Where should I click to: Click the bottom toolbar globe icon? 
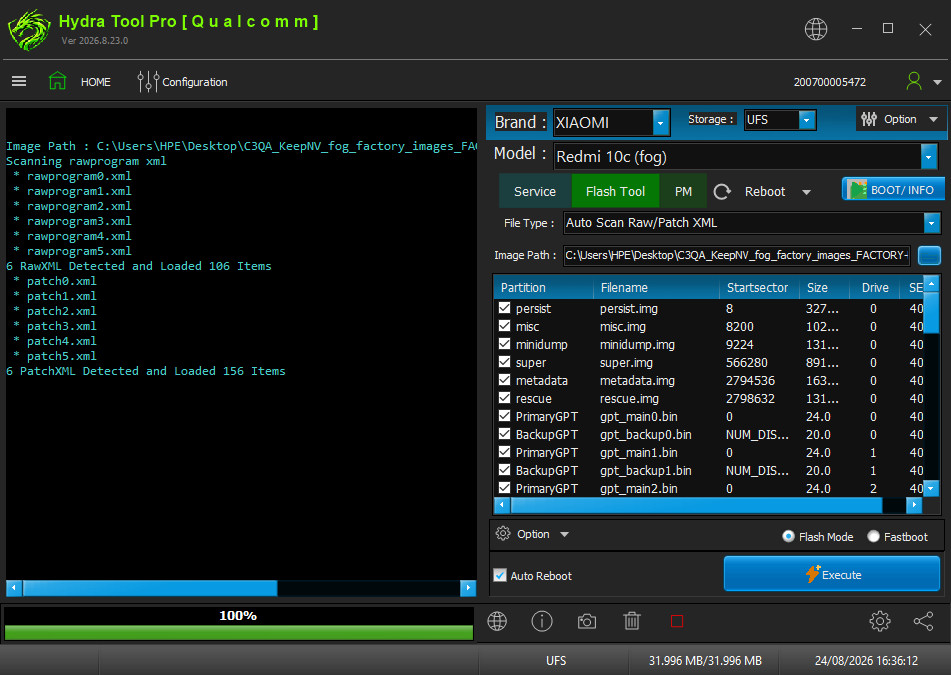click(x=497, y=621)
